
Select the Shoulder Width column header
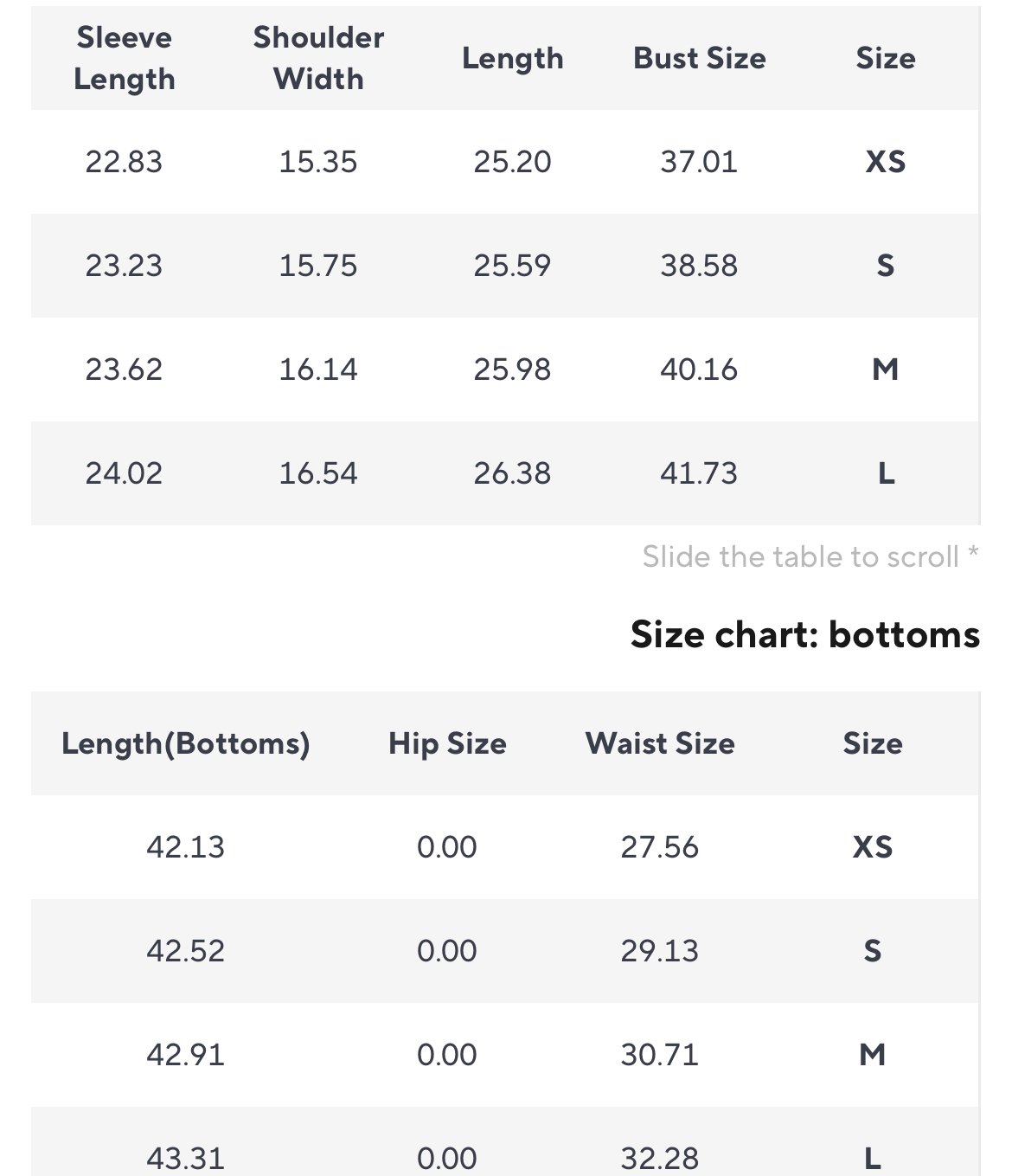coord(318,58)
